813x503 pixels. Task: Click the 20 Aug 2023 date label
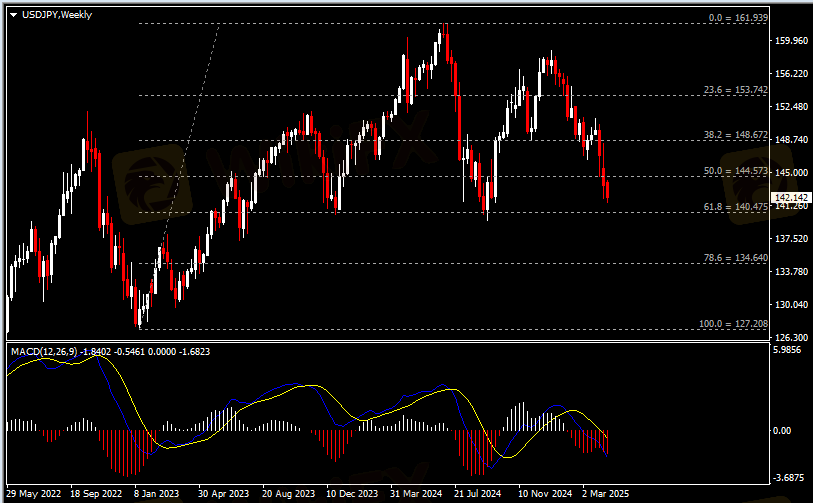pyautogui.click(x=288, y=494)
